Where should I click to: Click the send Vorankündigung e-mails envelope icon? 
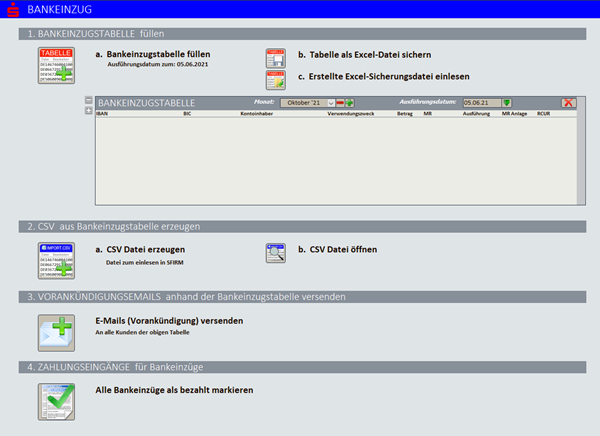(x=57, y=329)
